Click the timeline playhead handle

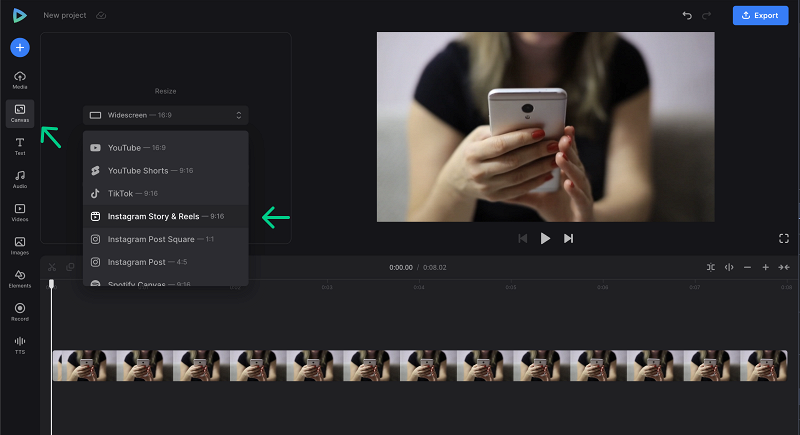point(51,284)
